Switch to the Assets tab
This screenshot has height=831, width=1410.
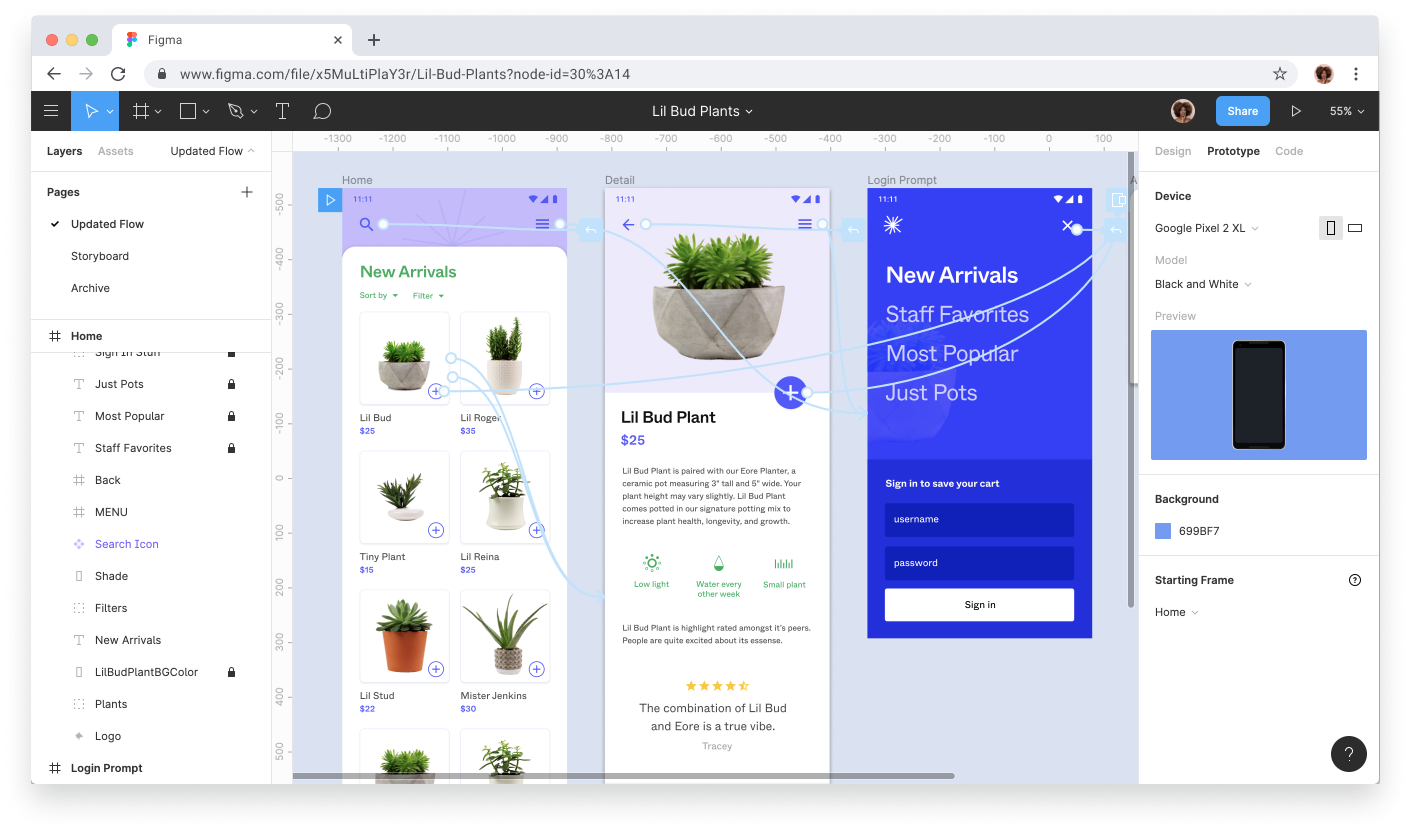click(115, 151)
